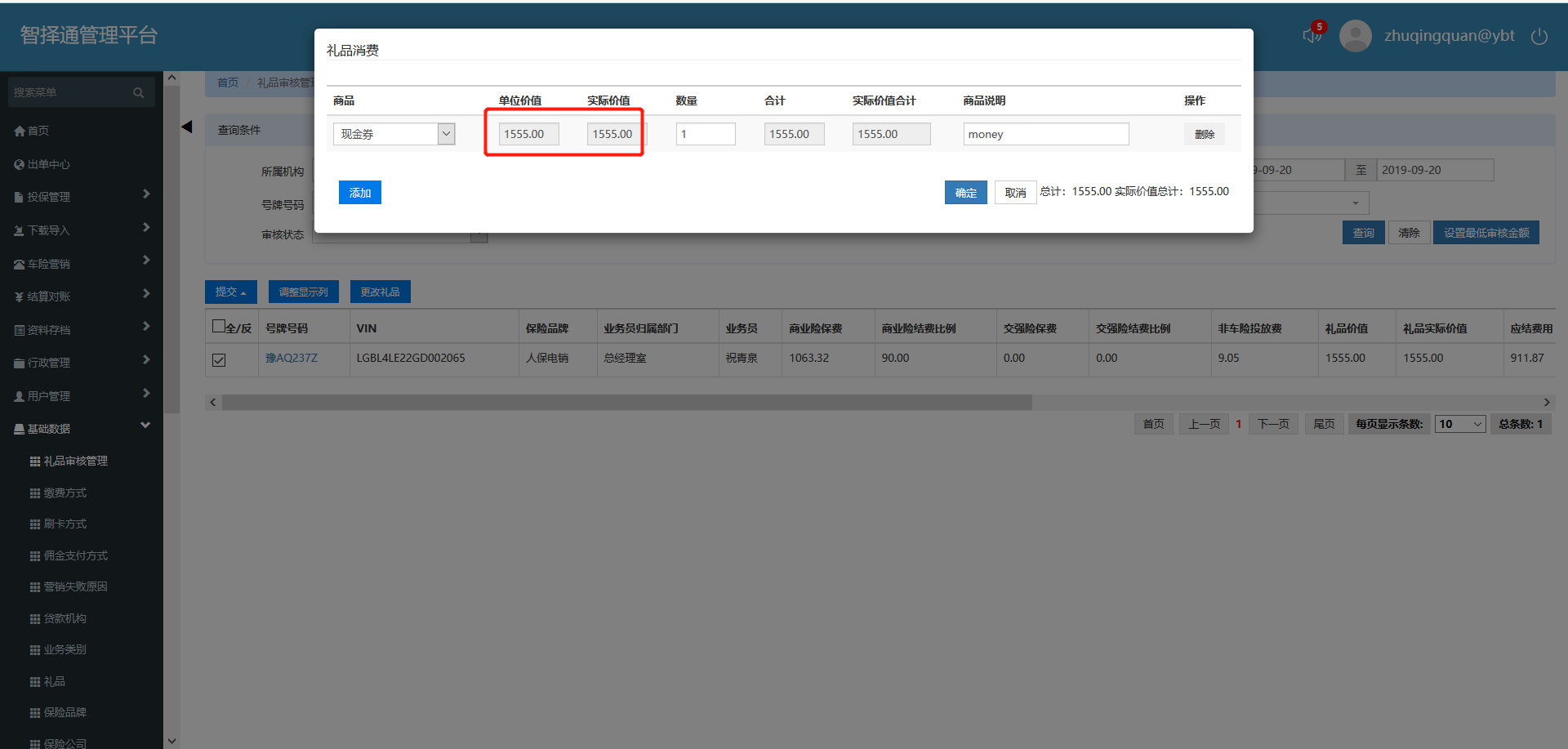This screenshot has height=749, width=1568.
Task: Click the 添加 button in gift dialog
Action: [x=360, y=193]
